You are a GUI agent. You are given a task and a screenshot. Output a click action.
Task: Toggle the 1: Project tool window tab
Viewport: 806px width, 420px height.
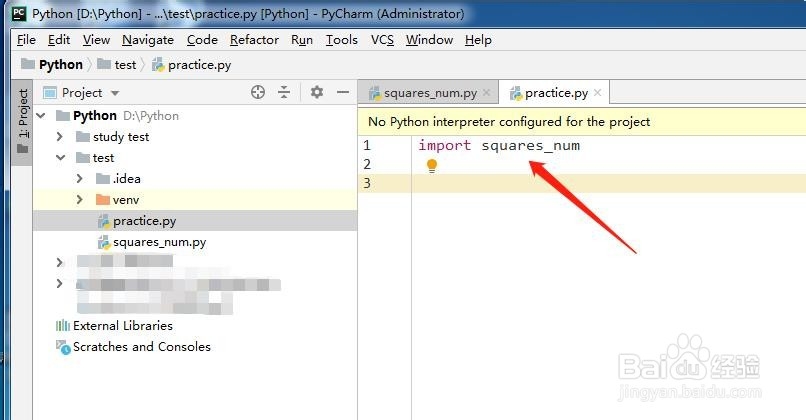22,122
